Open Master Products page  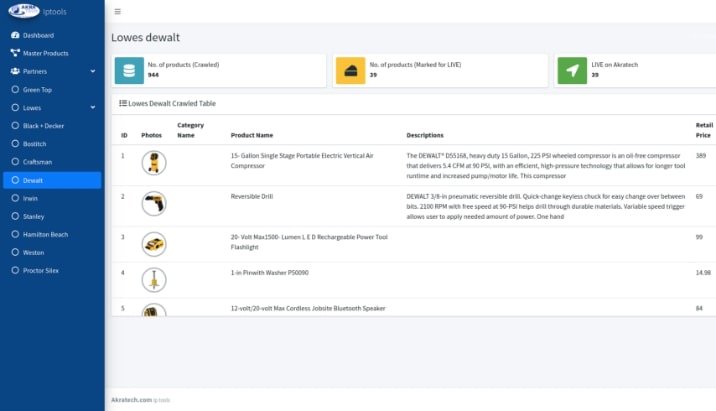click(x=45, y=53)
